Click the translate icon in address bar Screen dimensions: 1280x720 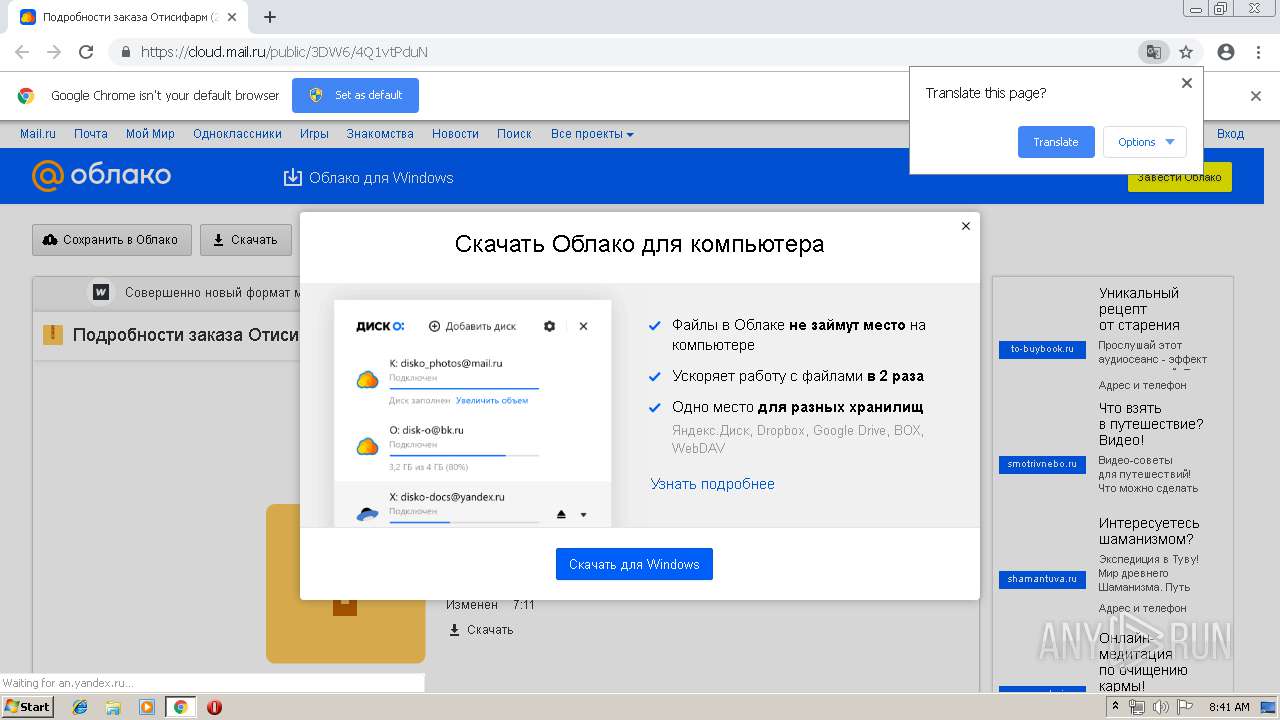pyautogui.click(x=1153, y=52)
